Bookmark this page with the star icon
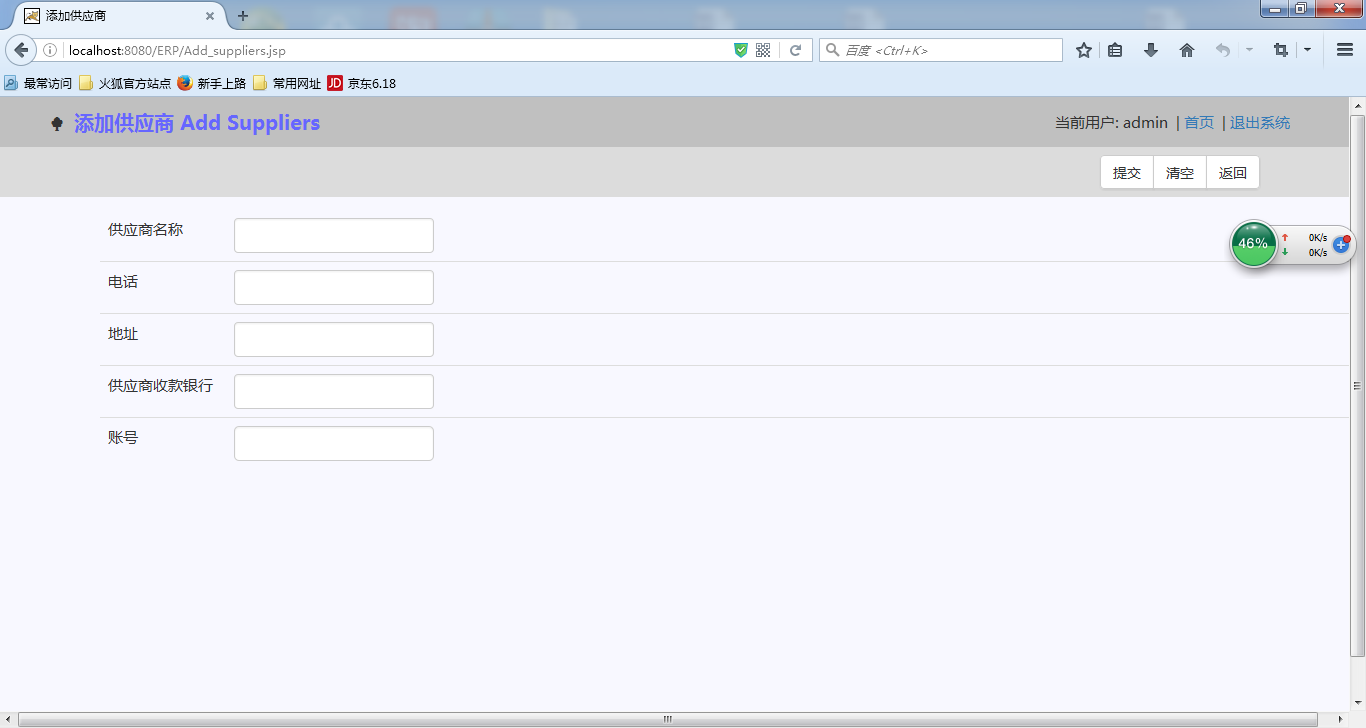 click(1084, 50)
